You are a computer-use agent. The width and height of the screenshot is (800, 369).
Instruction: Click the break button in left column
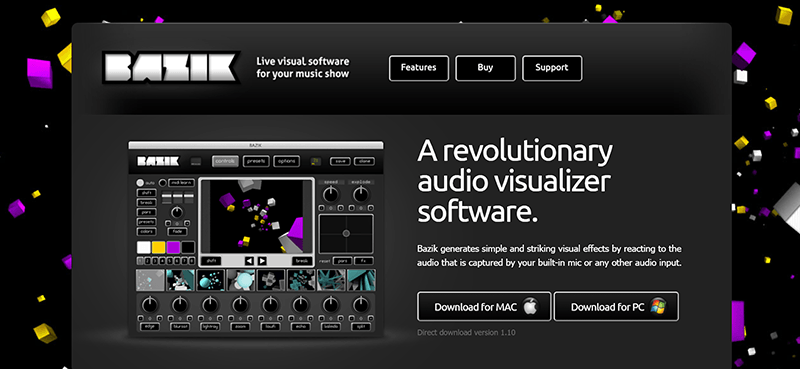(146, 203)
